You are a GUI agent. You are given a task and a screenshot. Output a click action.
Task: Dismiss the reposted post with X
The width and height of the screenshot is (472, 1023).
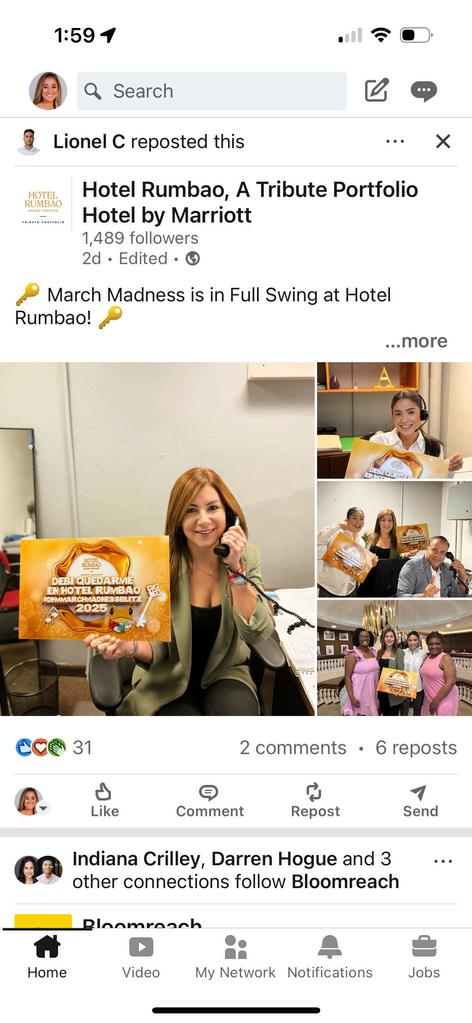tap(443, 141)
